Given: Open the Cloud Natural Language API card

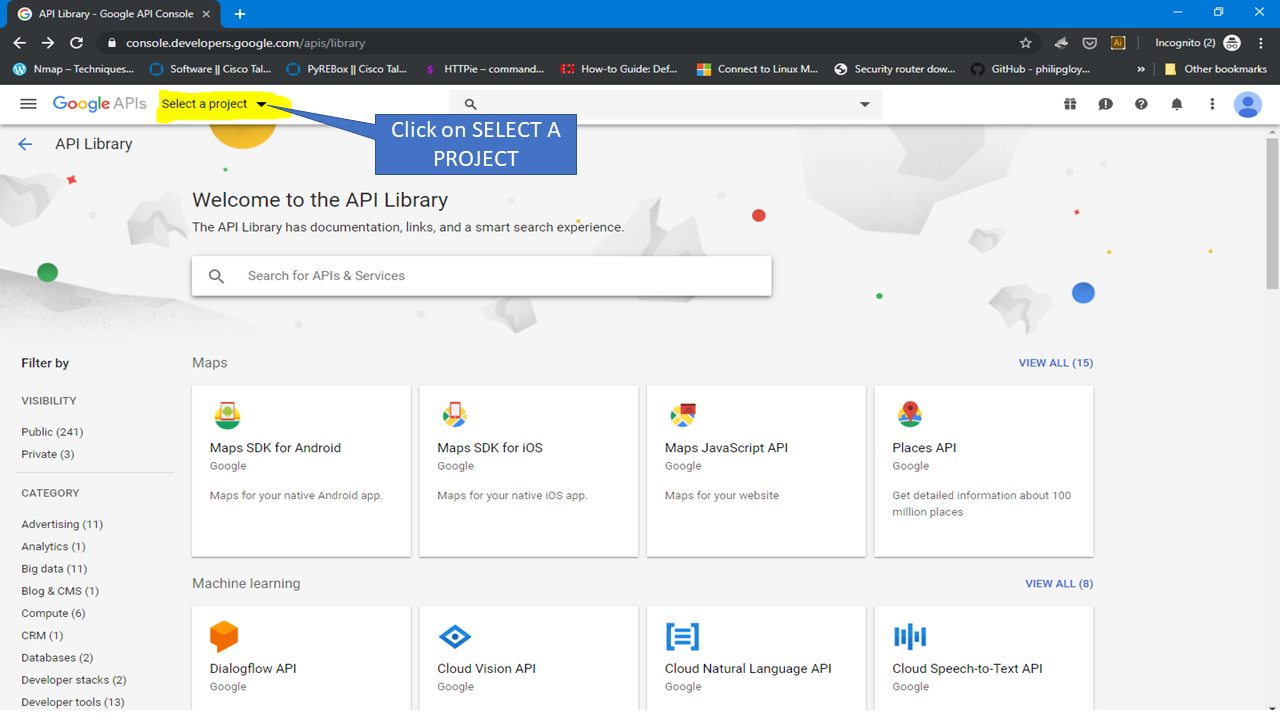Looking at the screenshot, I should click(756, 659).
